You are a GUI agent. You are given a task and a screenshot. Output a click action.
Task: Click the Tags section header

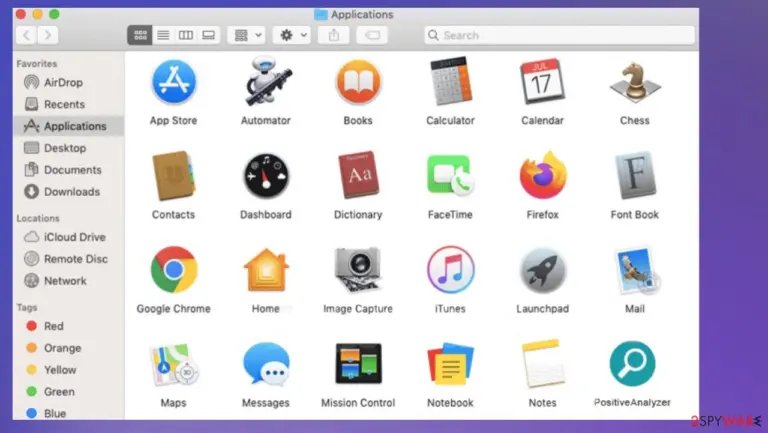[26, 308]
